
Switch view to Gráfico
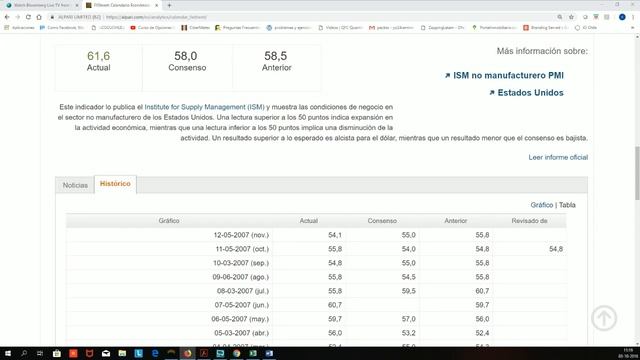tap(542, 205)
